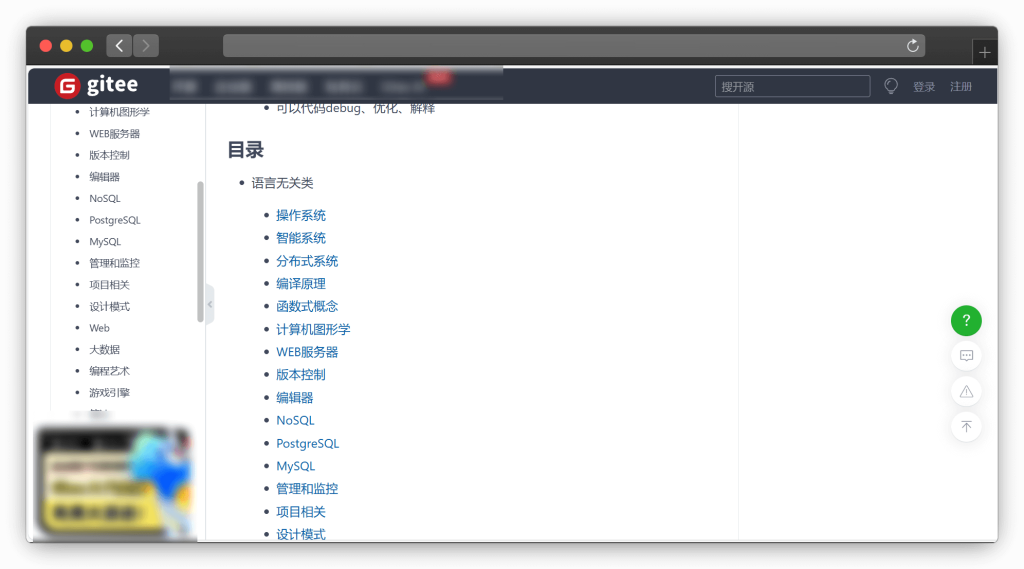The width and height of the screenshot is (1024, 569).
Task: Open the chat feedback bubble icon
Action: tap(966, 356)
